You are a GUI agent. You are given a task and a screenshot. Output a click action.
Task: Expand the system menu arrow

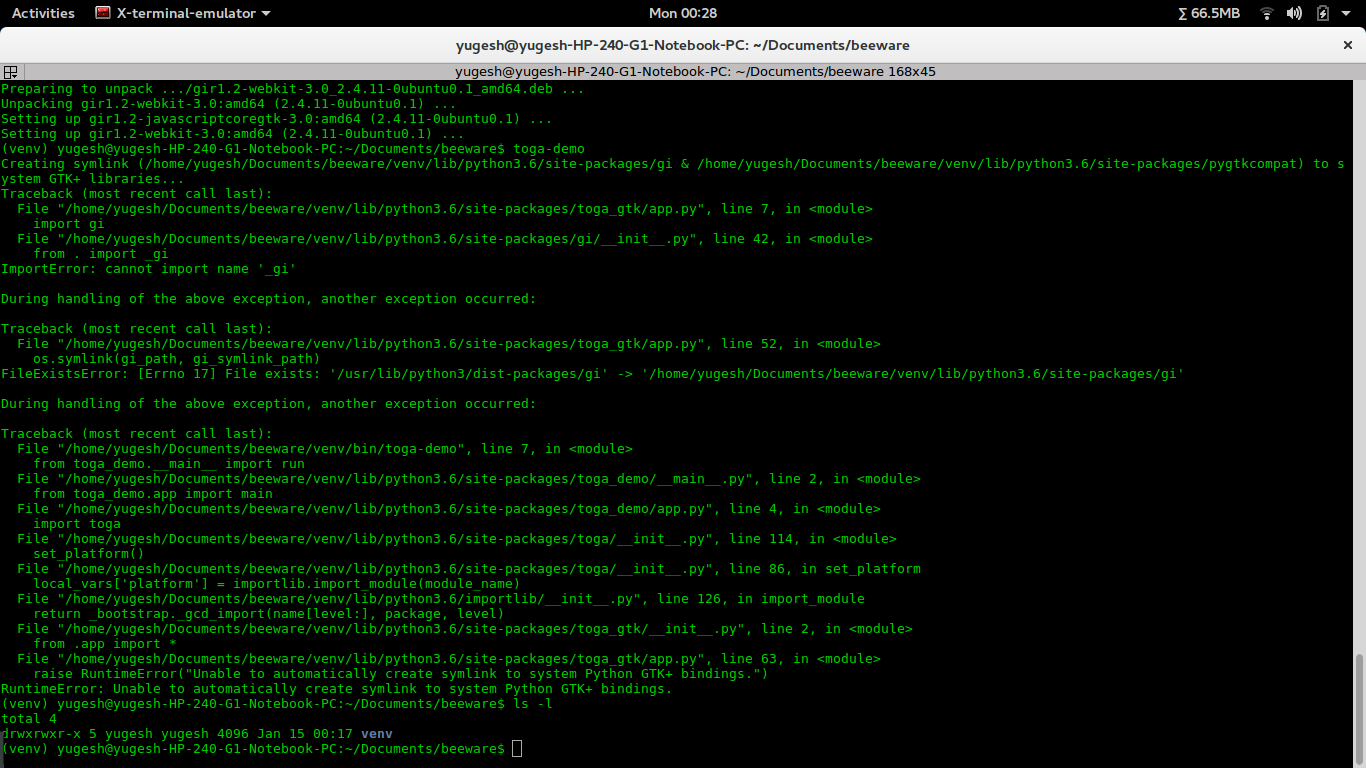point(1347,13)
